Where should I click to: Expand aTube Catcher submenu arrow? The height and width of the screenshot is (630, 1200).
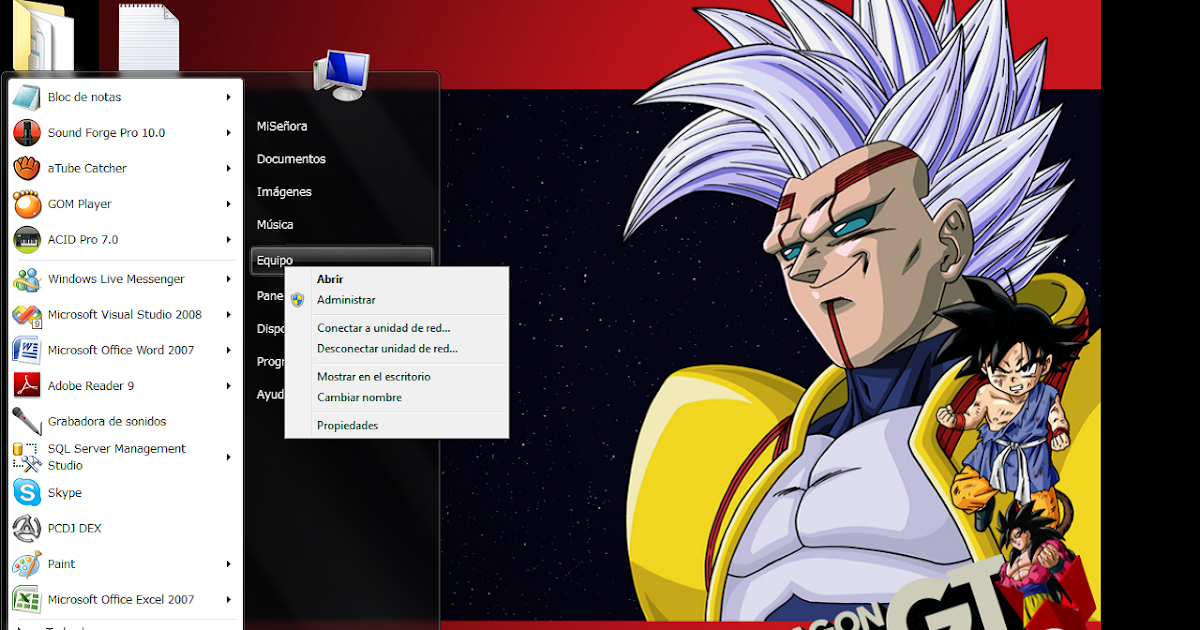pos(229,168)
